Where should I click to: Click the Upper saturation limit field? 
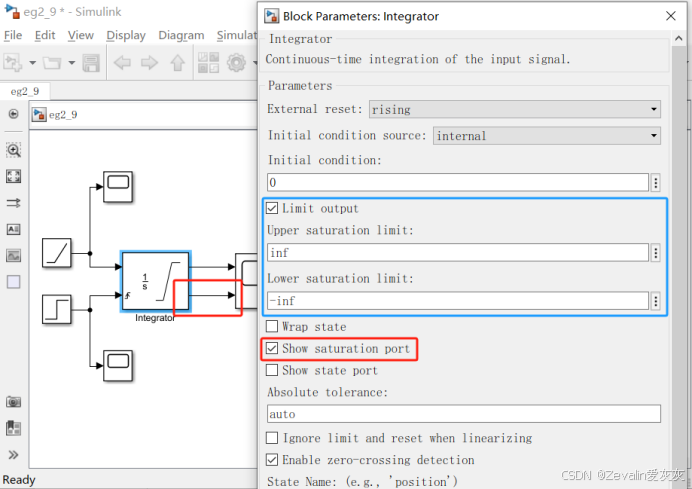pyautogui.click(x=458, y=252)
